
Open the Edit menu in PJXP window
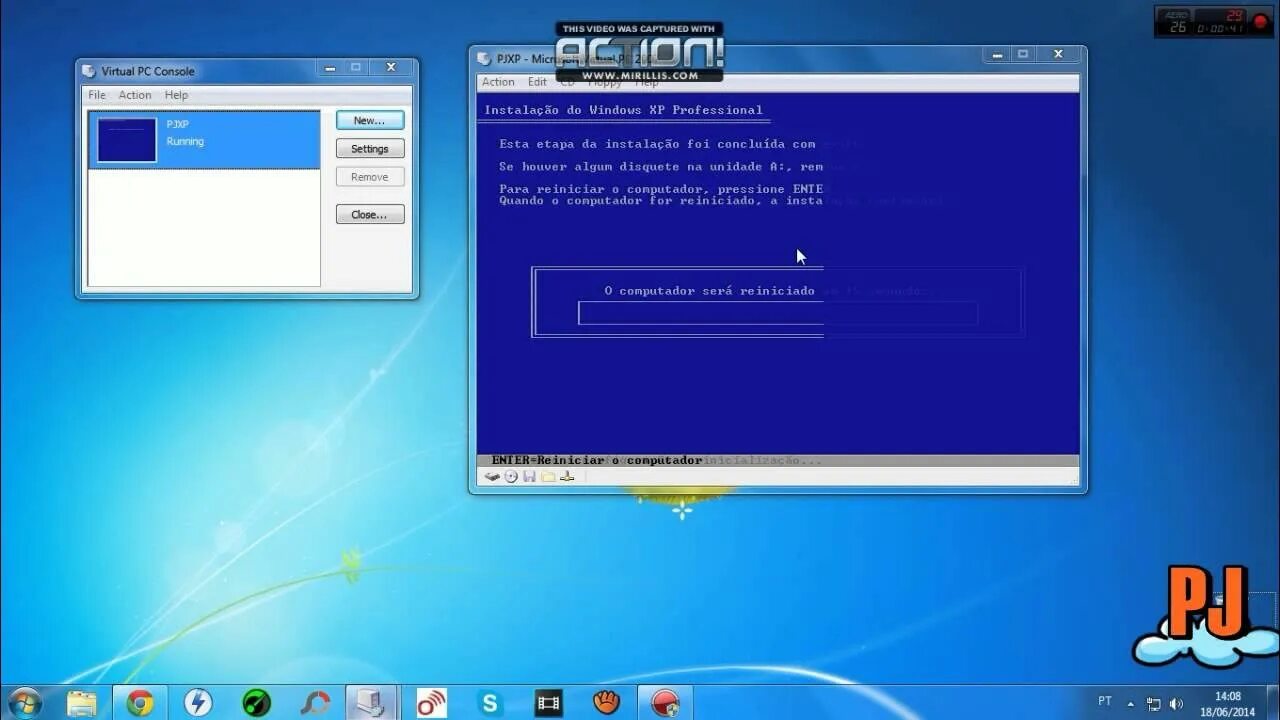537,82
